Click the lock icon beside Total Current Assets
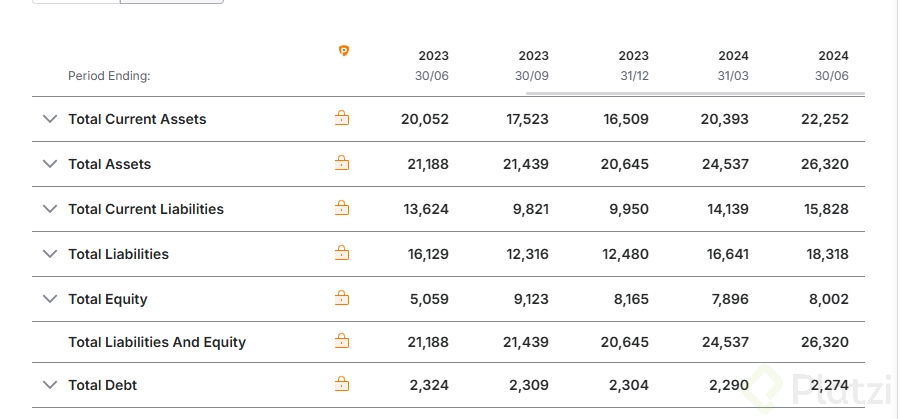 click(x=342, y=119)
